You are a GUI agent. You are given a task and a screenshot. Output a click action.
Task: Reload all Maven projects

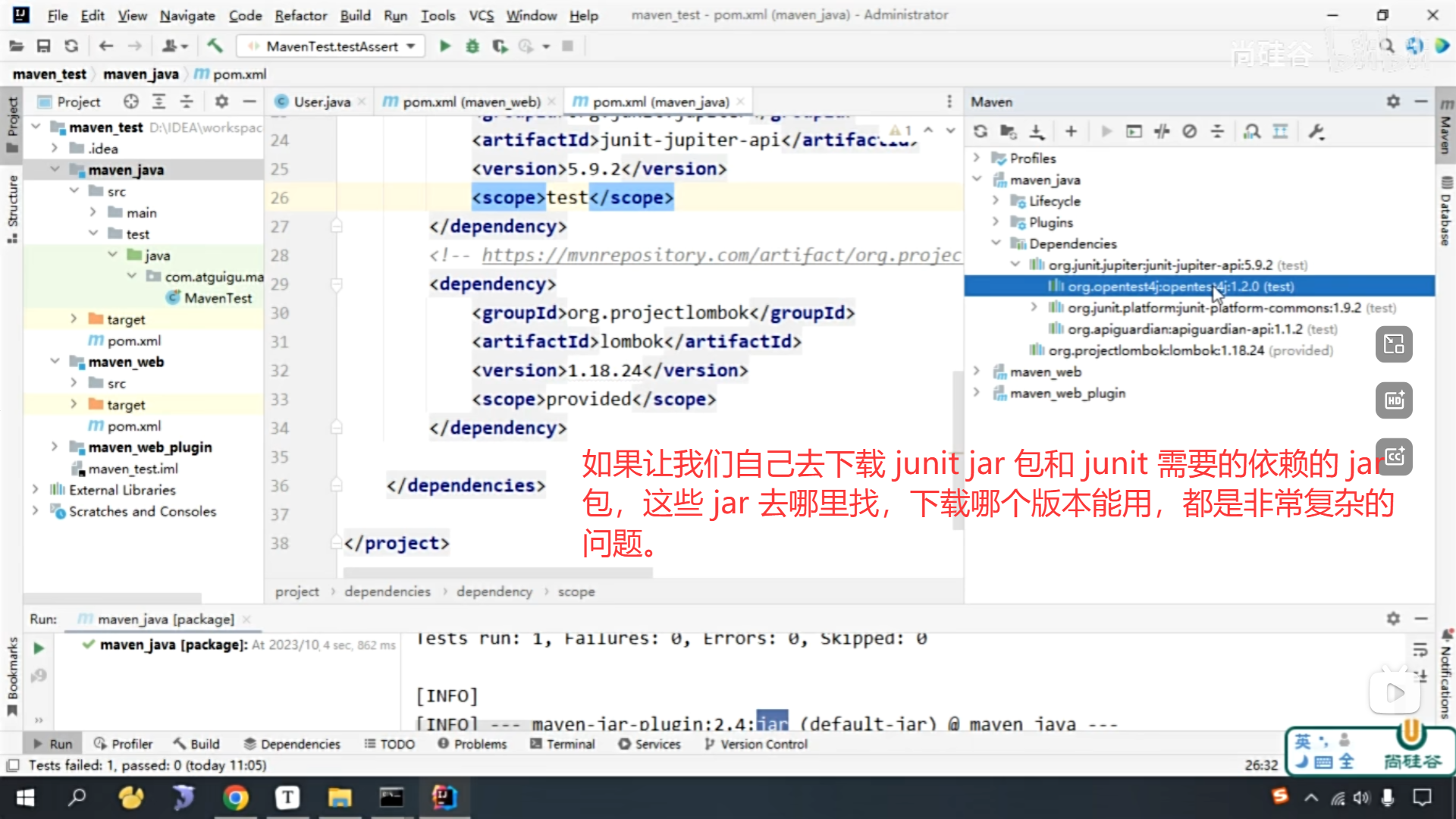(981, 131)
